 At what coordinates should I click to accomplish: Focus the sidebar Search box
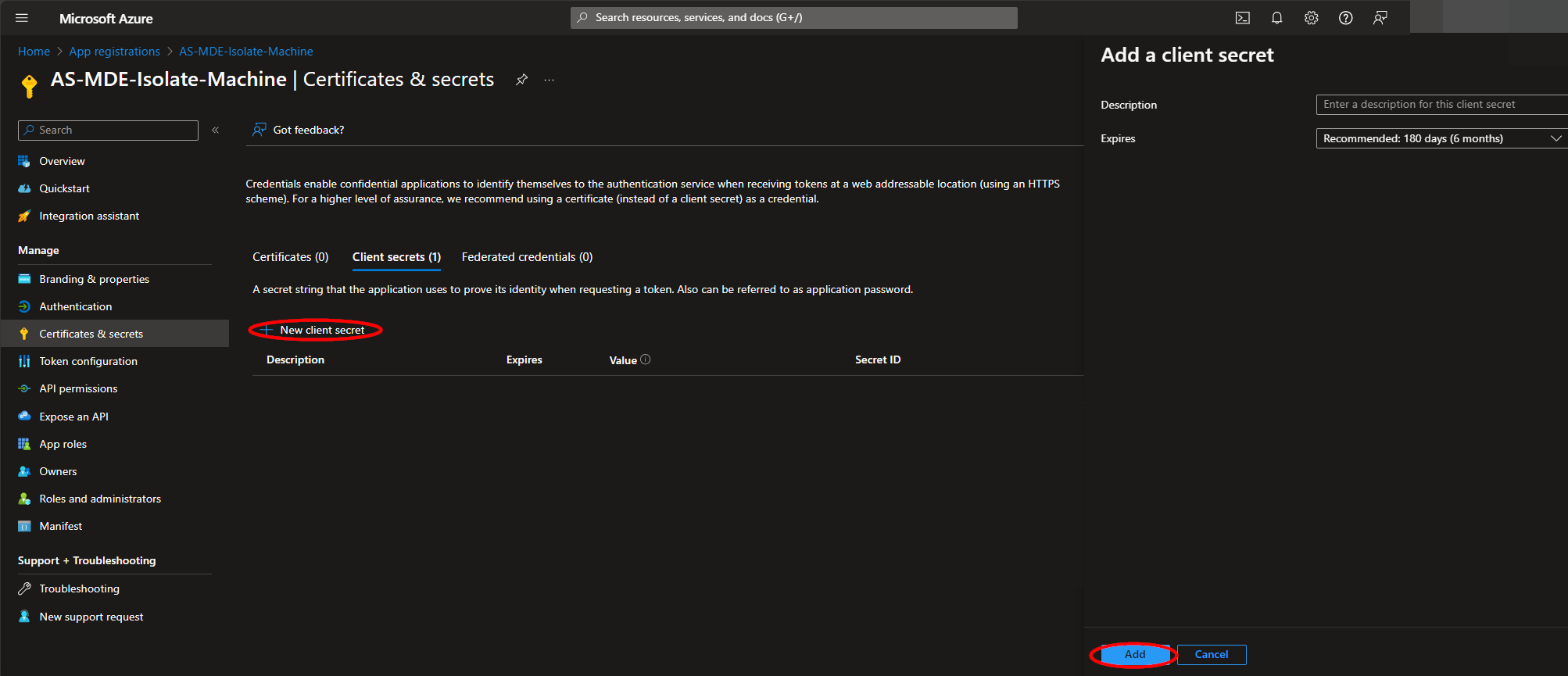[108, 130]
